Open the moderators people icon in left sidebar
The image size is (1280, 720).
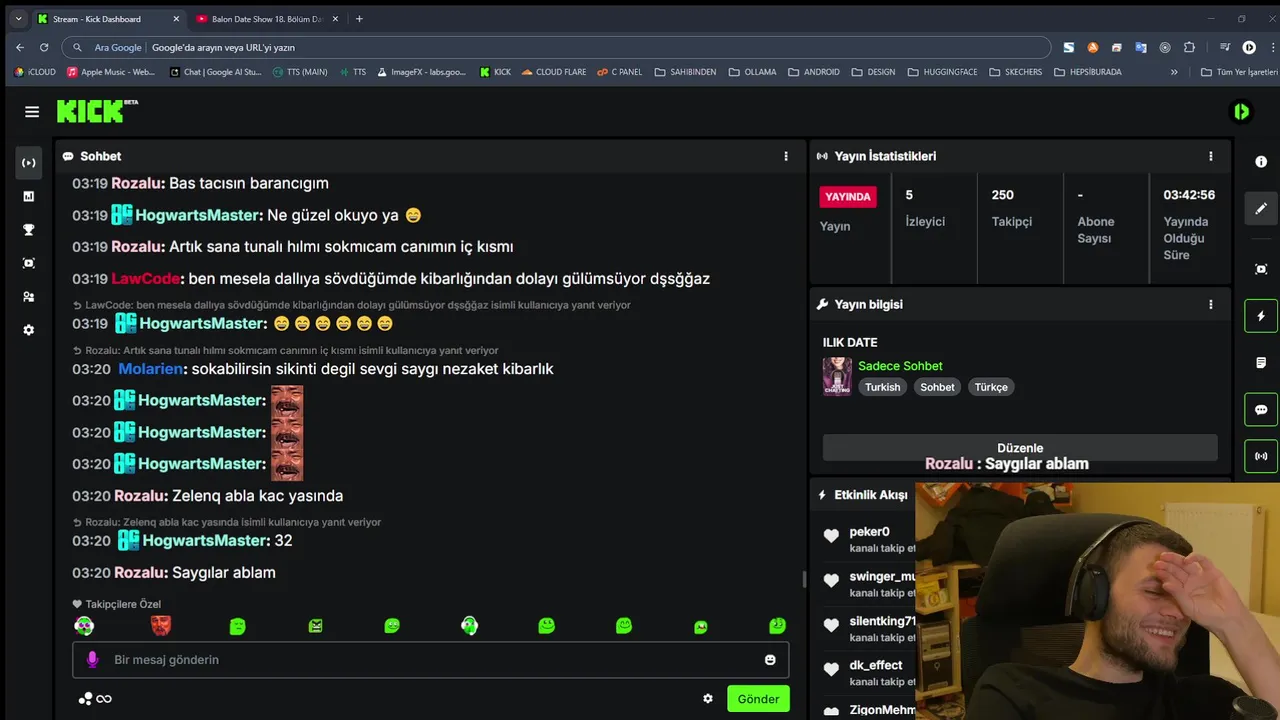pos(28,297)
